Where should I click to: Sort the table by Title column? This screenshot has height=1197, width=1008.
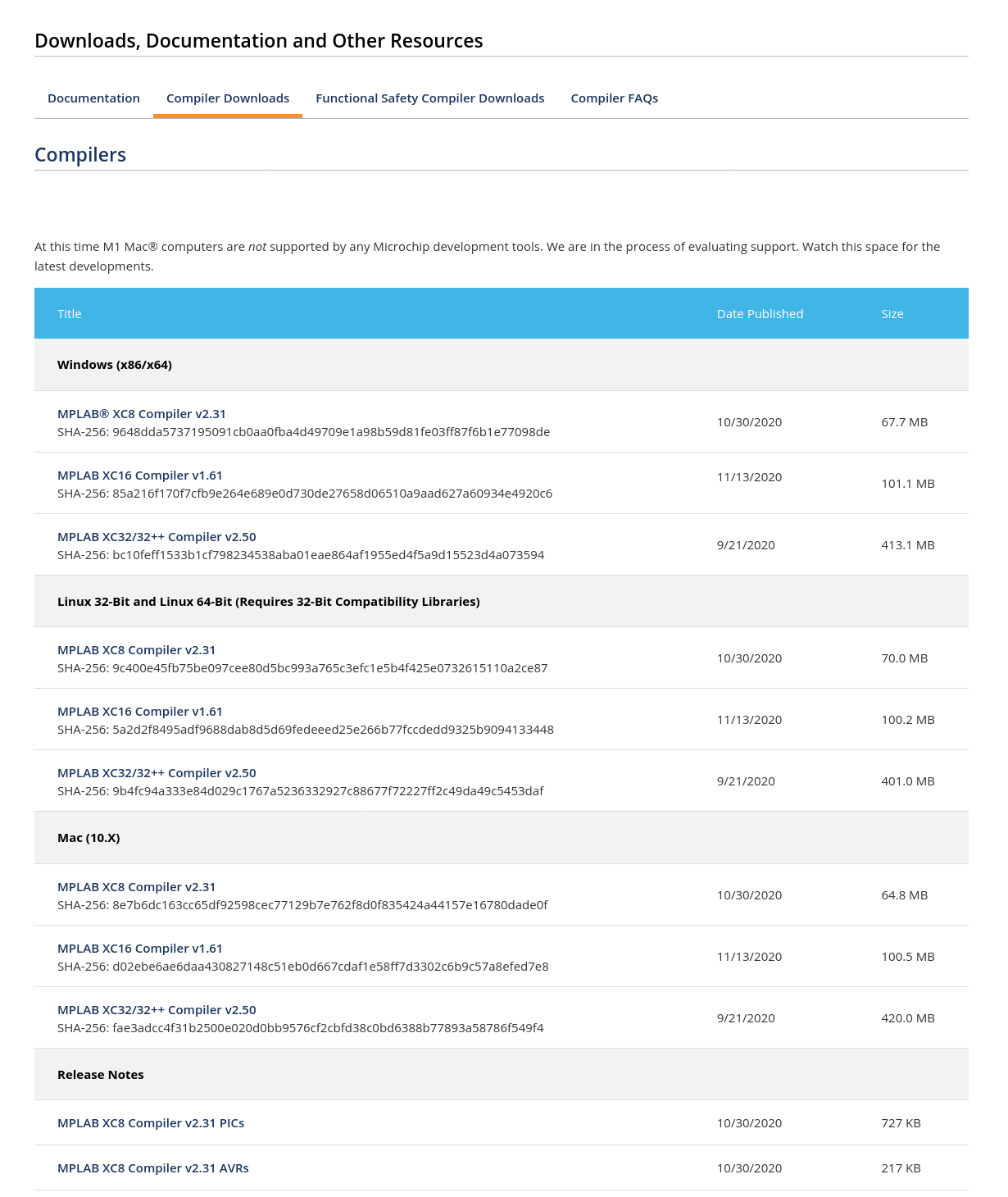point(70,313)
